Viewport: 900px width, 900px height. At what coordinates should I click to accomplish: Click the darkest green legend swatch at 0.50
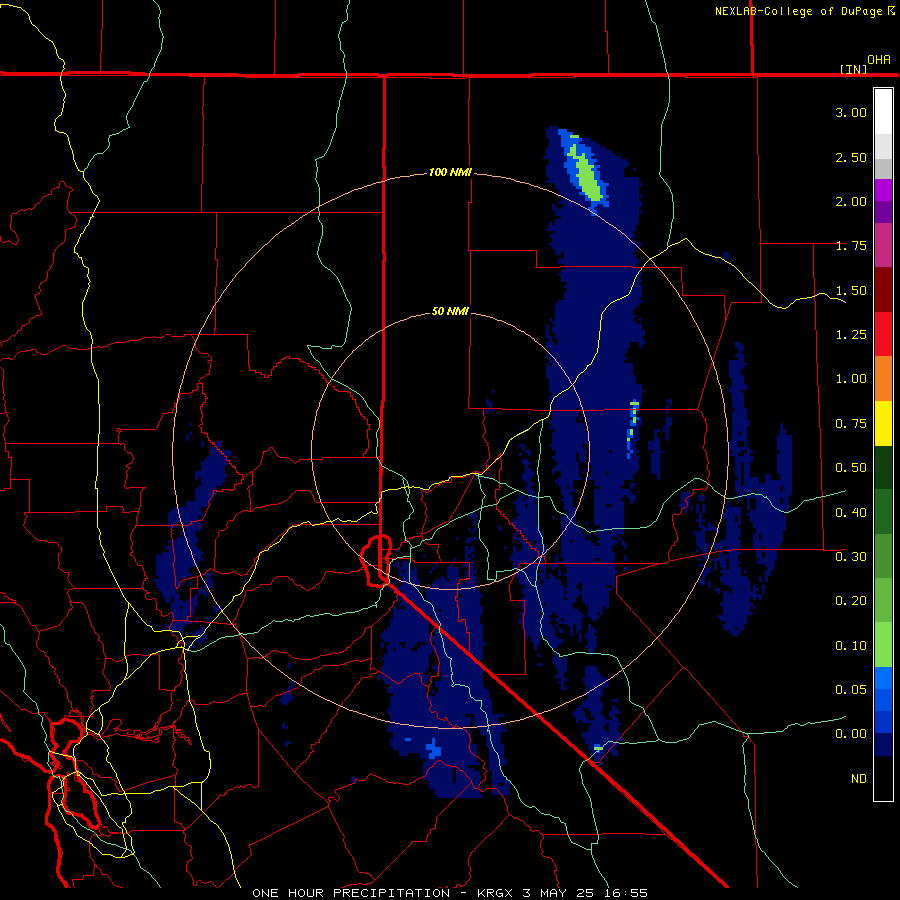click(x=883, y=467)
